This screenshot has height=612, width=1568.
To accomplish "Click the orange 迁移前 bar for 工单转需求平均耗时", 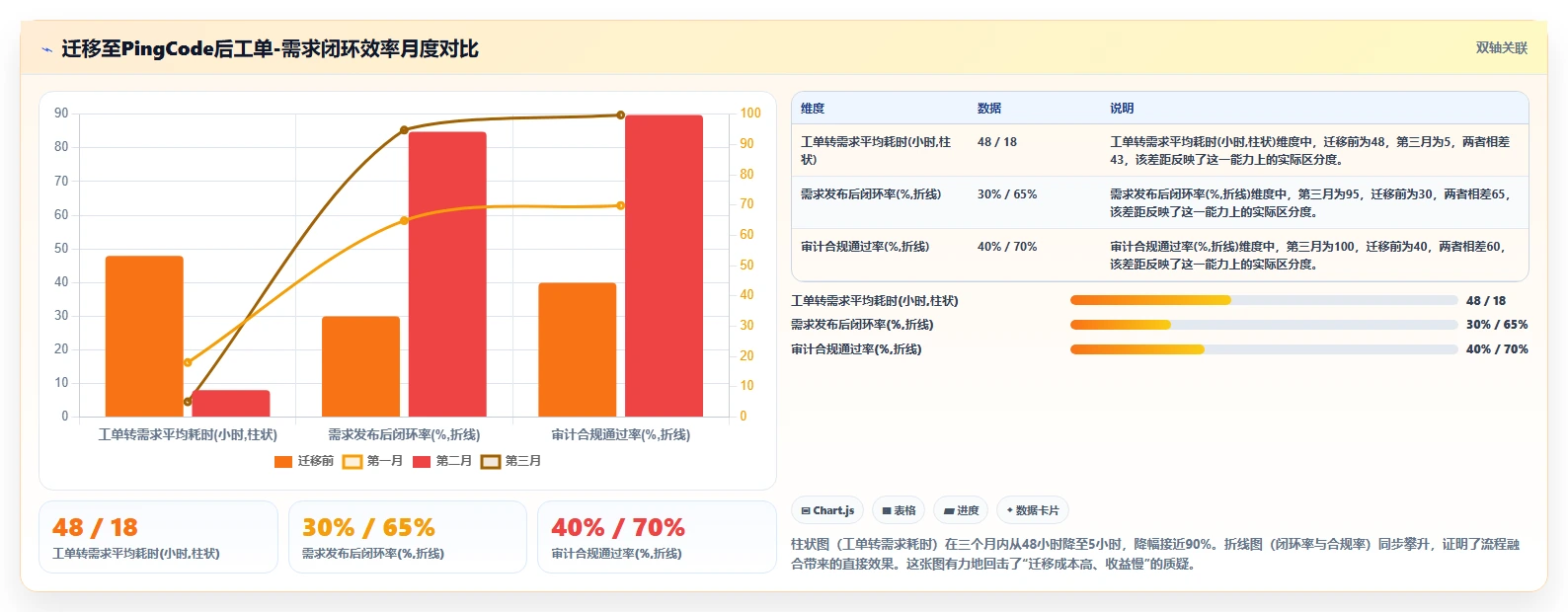I will pyautogui.click(x=144, y=337).
